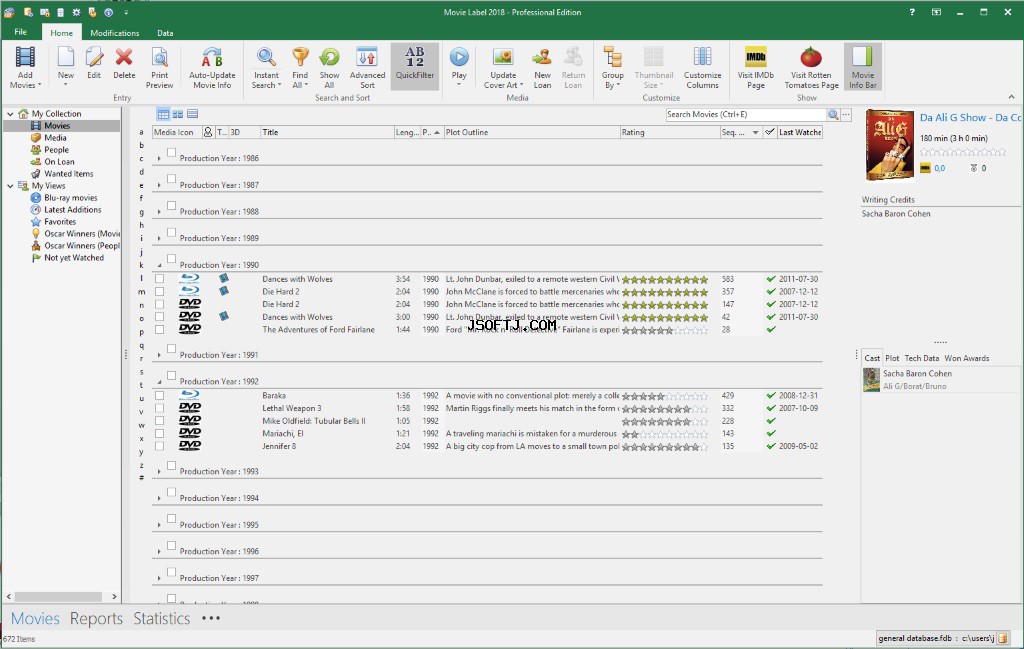
Task: Switch to the Data ribbon tab
Action: (165, 33)
